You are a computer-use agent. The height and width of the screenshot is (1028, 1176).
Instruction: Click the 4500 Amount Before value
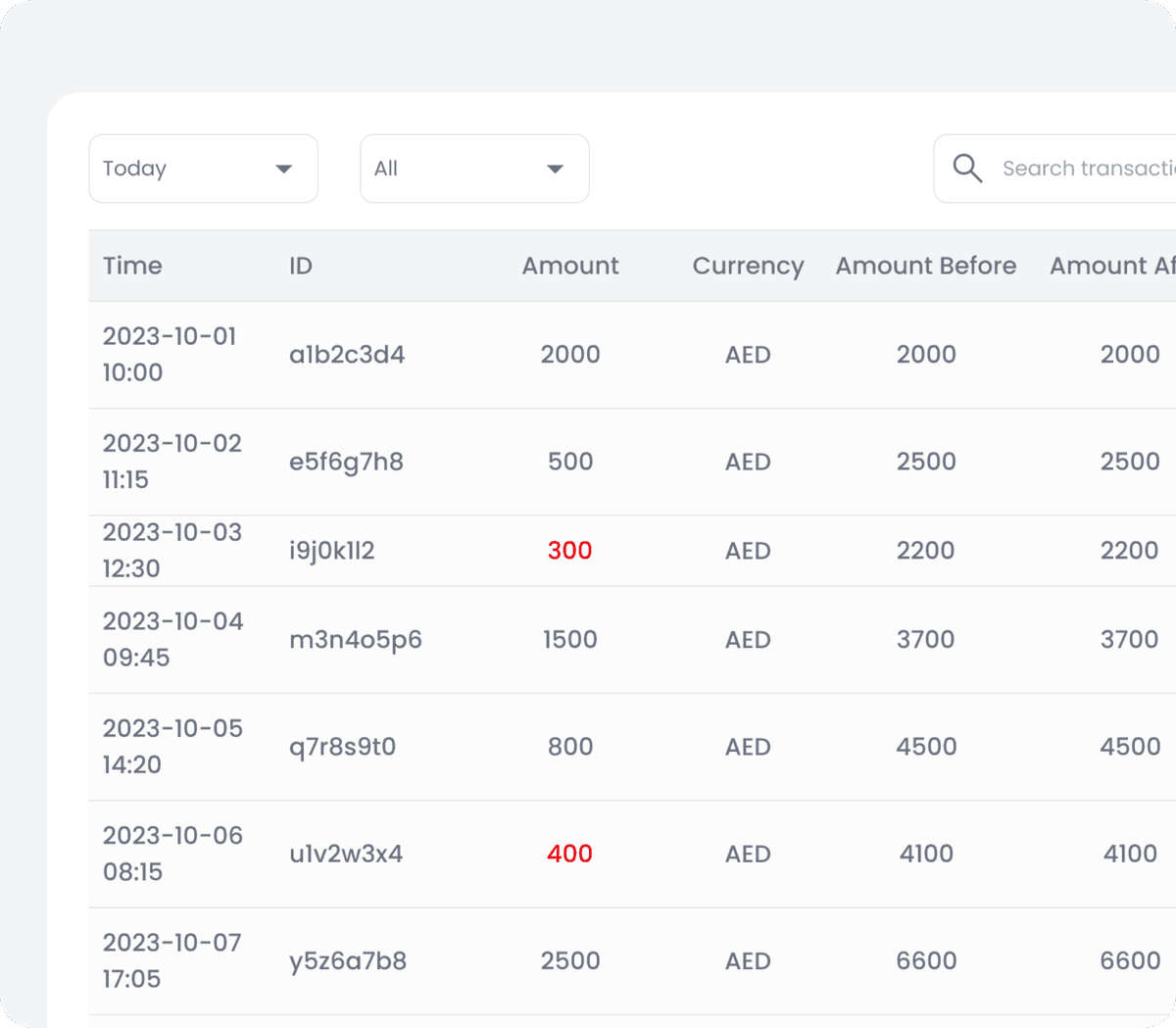coord(925,747)
